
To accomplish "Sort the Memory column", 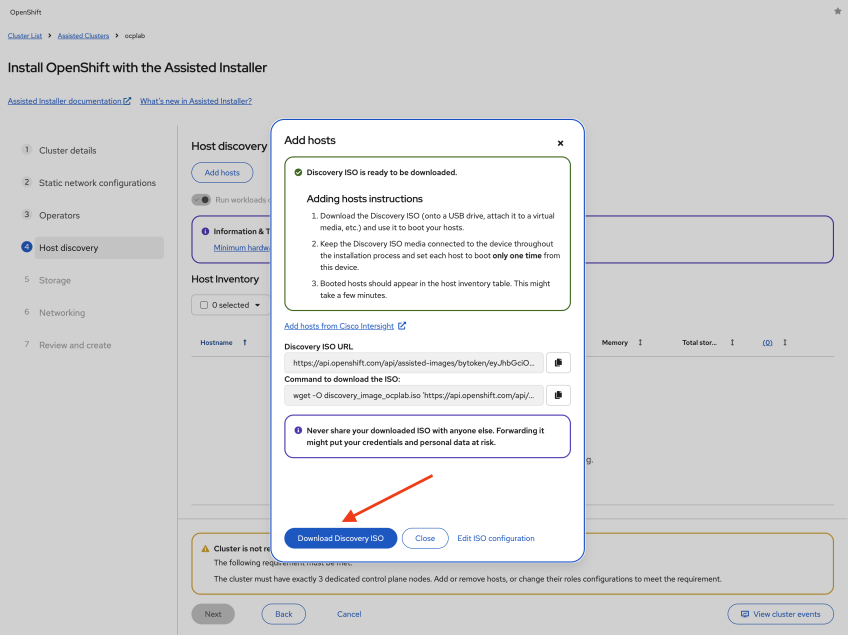I will tap(640, 343).
